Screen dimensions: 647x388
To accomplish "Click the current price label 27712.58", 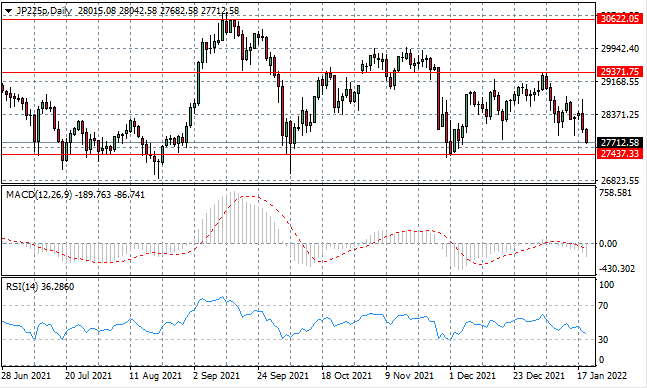I will pos(620,143).
